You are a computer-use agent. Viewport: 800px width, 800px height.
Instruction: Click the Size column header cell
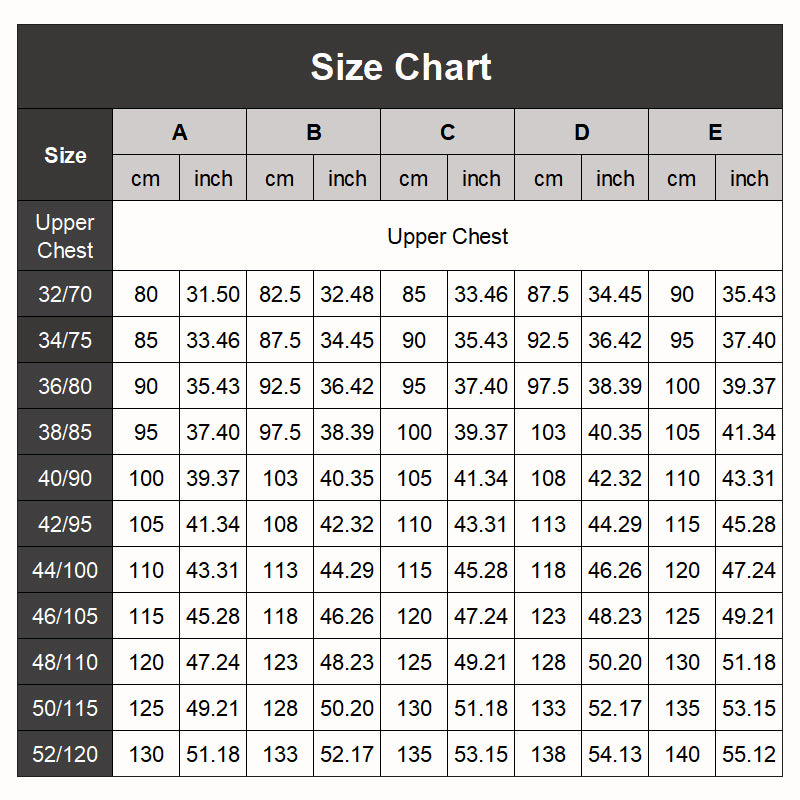click(x=65, y=155)
